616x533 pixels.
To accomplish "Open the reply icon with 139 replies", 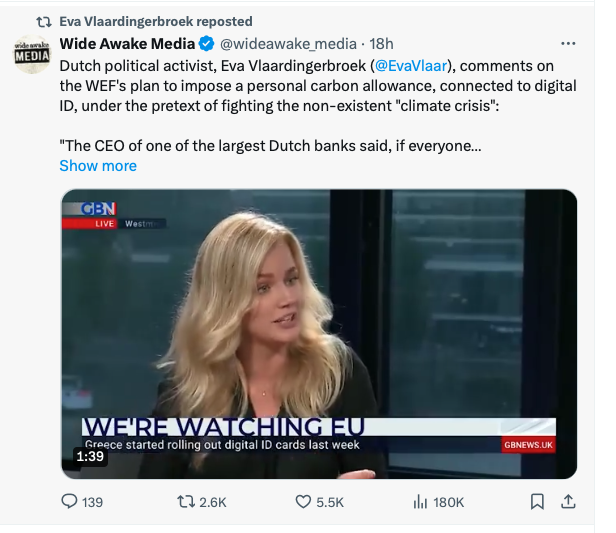I will [x=70, y=502].
